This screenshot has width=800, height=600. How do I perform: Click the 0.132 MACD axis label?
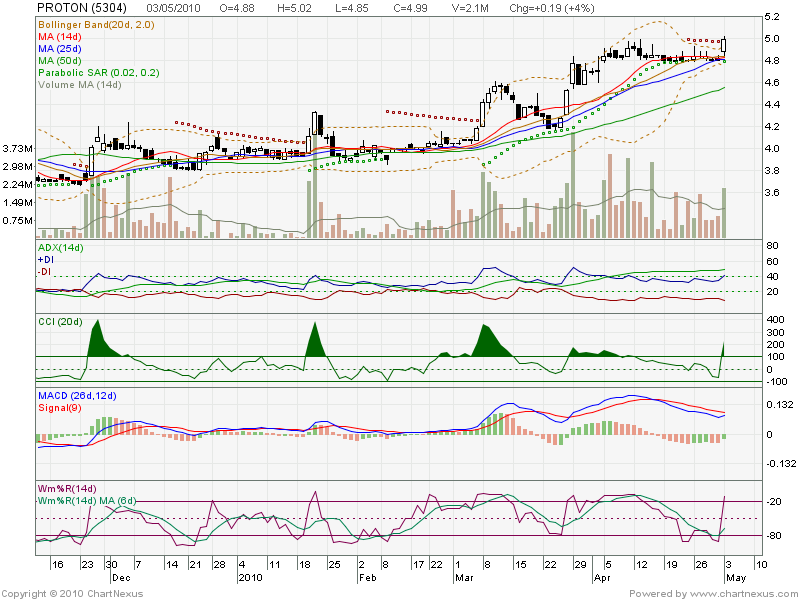(780, 405)
